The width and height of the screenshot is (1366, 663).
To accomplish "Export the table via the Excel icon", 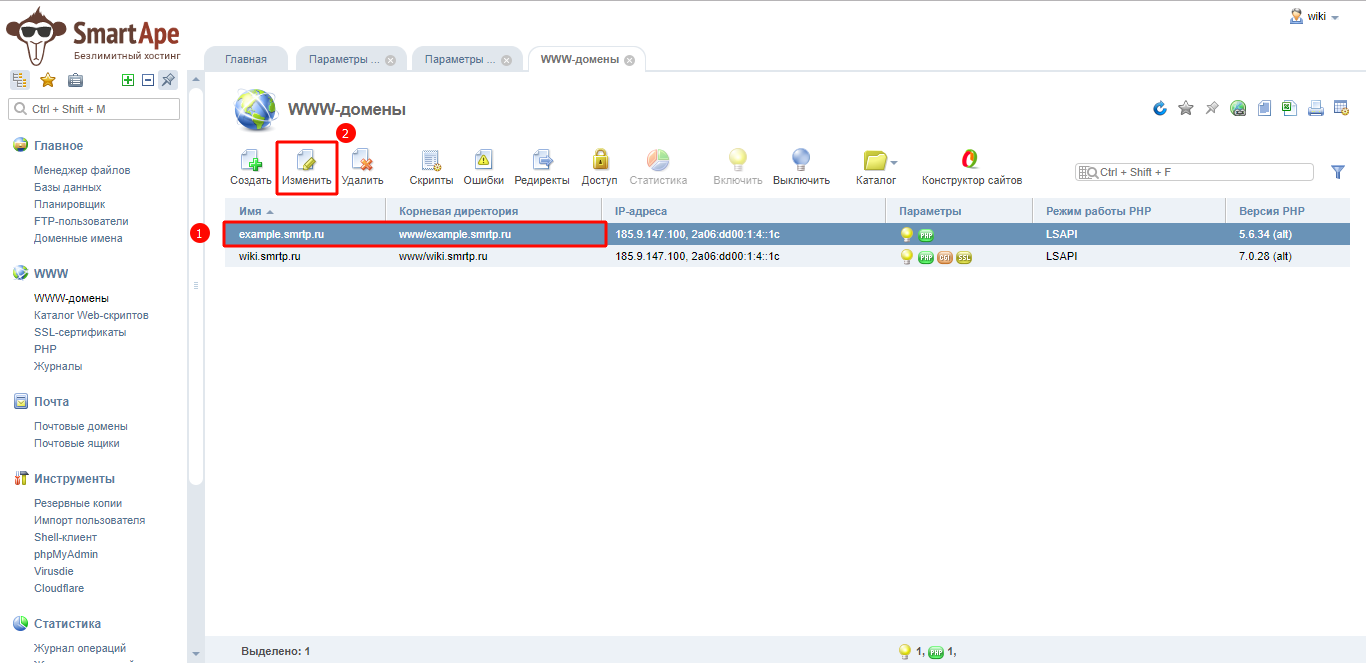I will pyautogui.click(x=1290, y=108).
